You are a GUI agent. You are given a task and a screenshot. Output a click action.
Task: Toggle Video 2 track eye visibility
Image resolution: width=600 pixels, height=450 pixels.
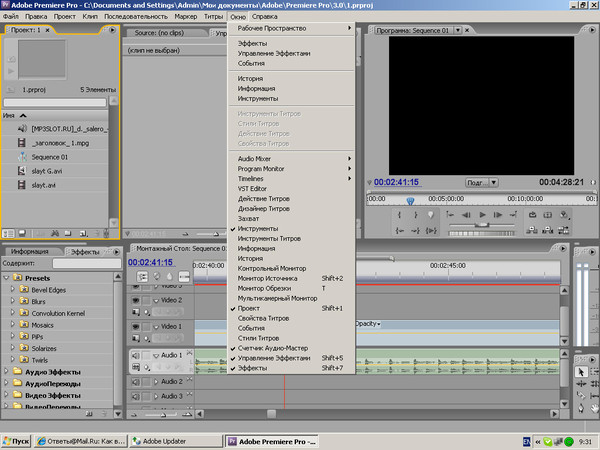(136, 300)
